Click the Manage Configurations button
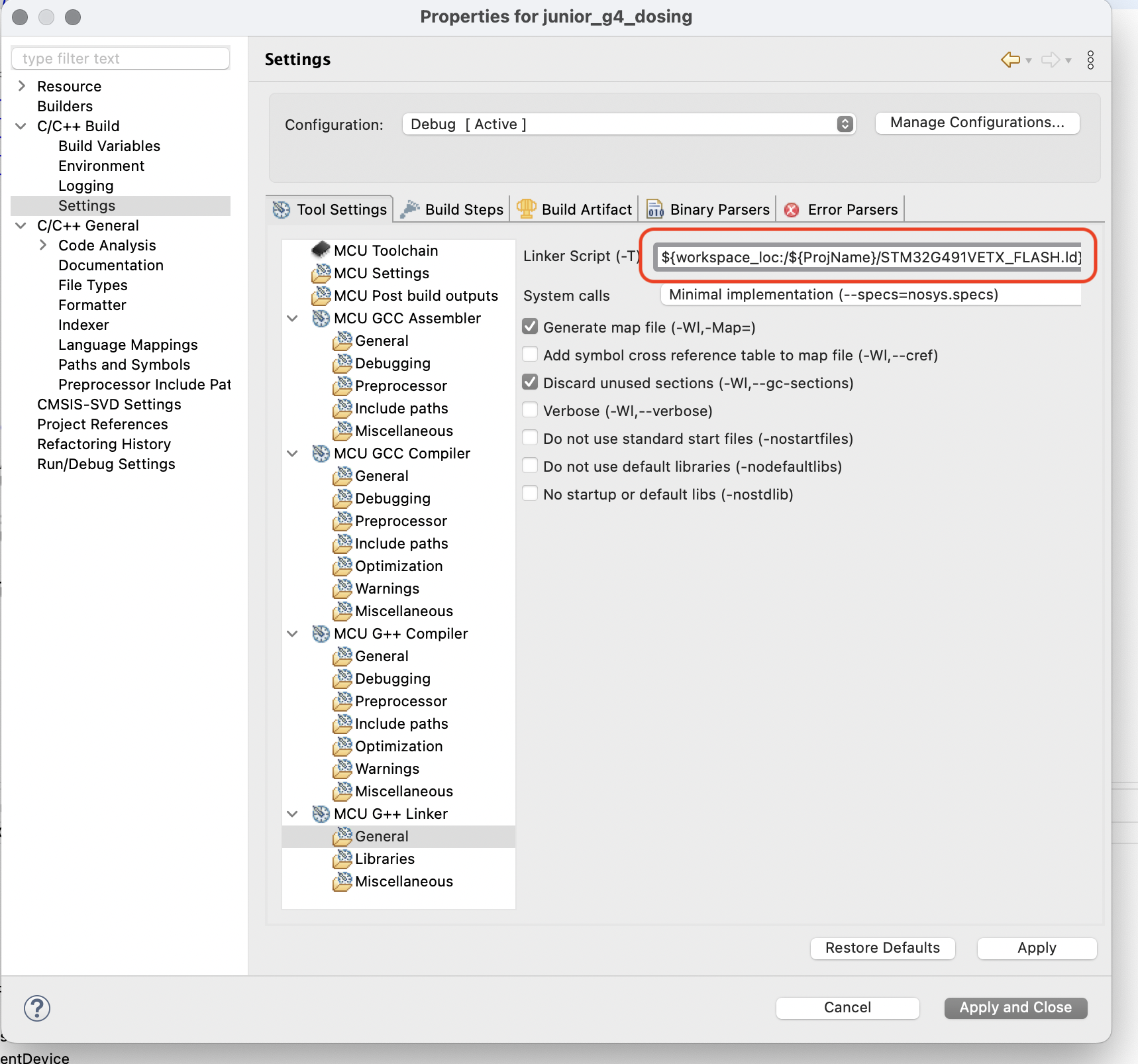The image size is (1138, 1064). (x=977, y=123)
